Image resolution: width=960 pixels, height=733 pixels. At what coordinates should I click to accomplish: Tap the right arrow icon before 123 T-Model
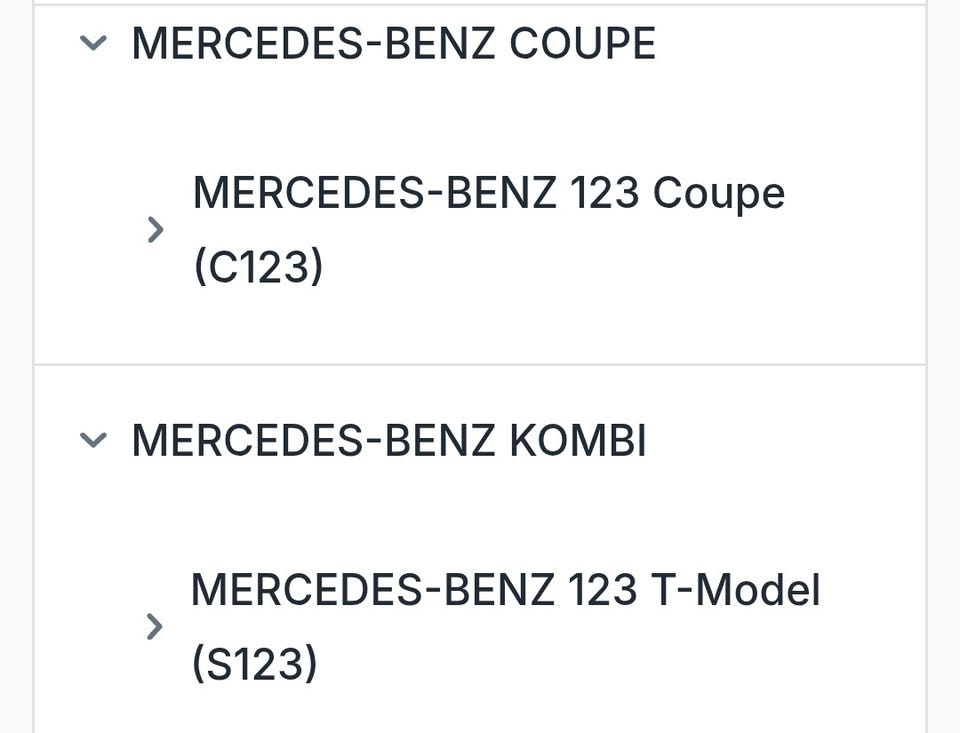154,627
